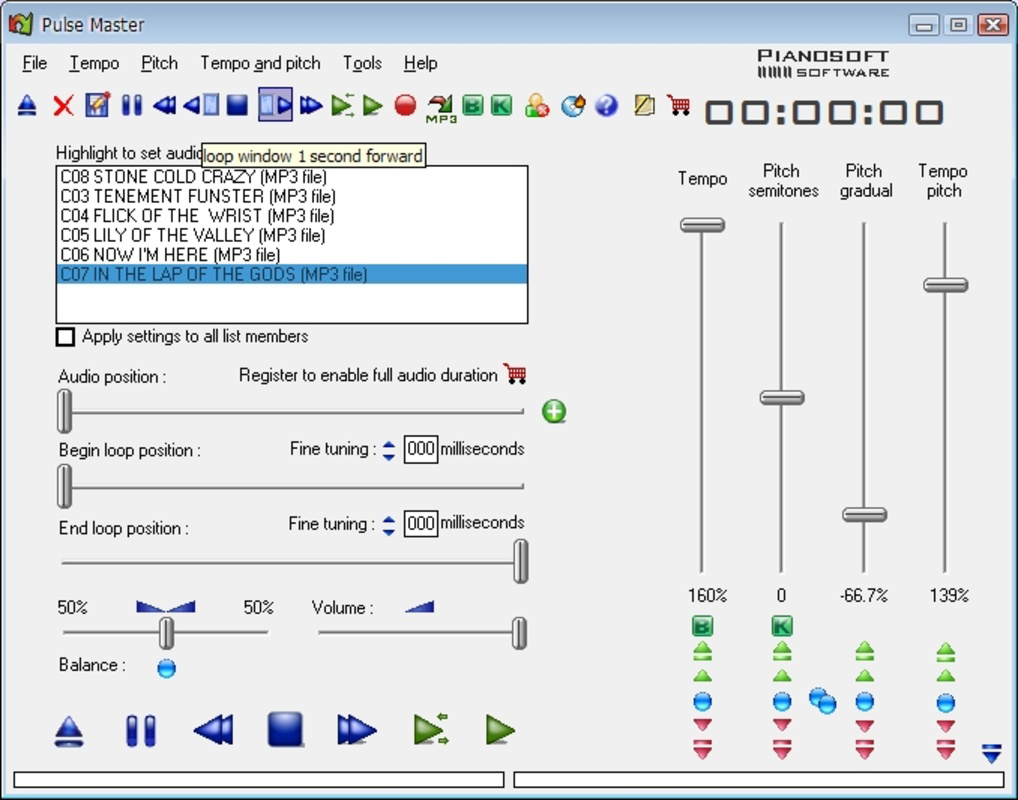Click the user registration icon
Viewport: 1018px width, 800px height.
538,105
